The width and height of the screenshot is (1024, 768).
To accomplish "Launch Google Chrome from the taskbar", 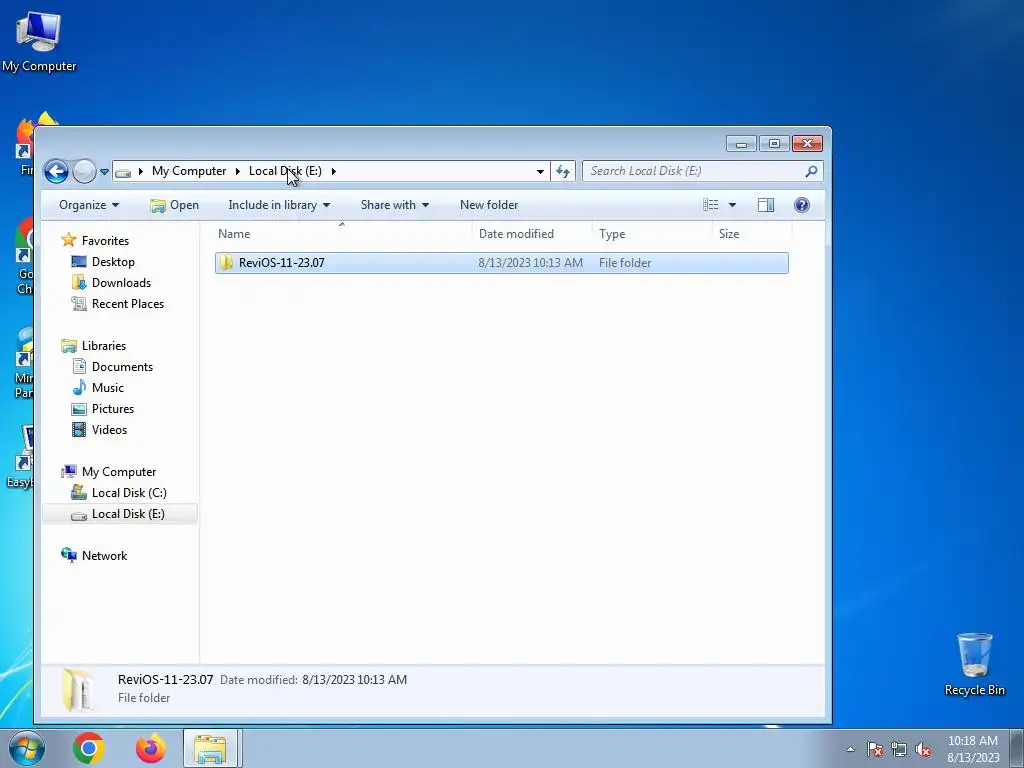I will (89, 748).
